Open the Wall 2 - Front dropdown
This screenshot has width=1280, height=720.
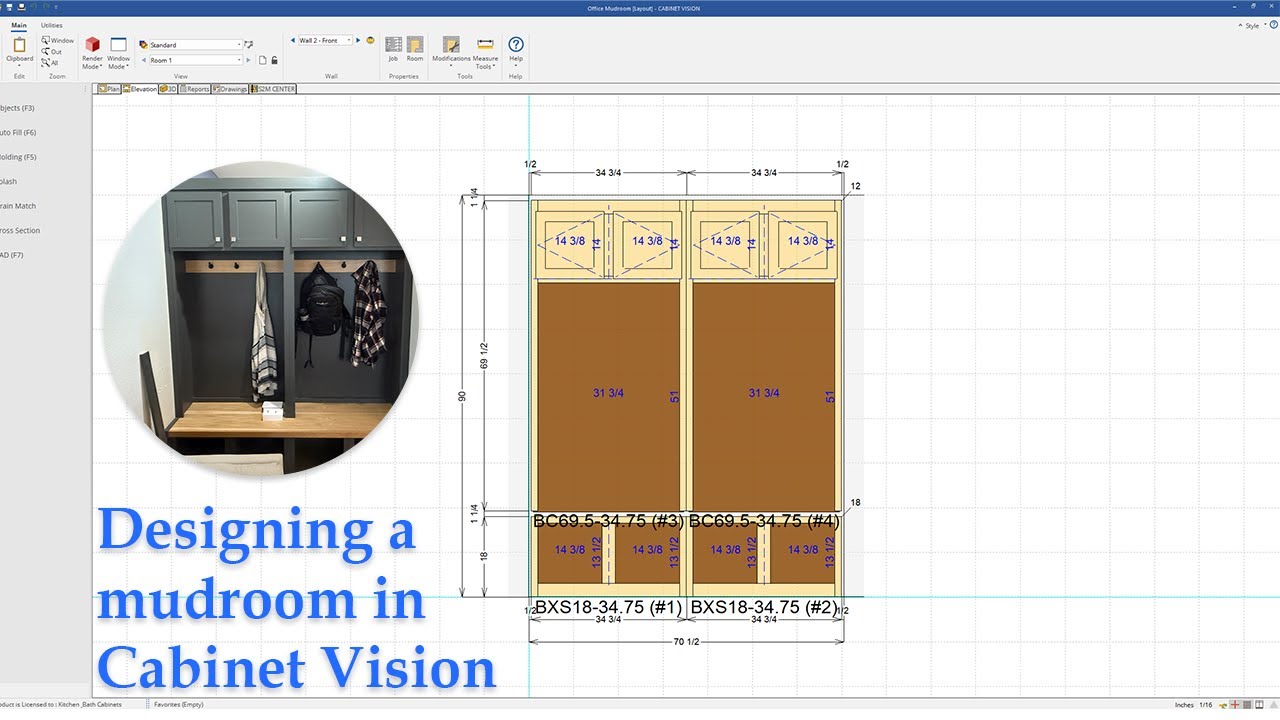(326, 40)
